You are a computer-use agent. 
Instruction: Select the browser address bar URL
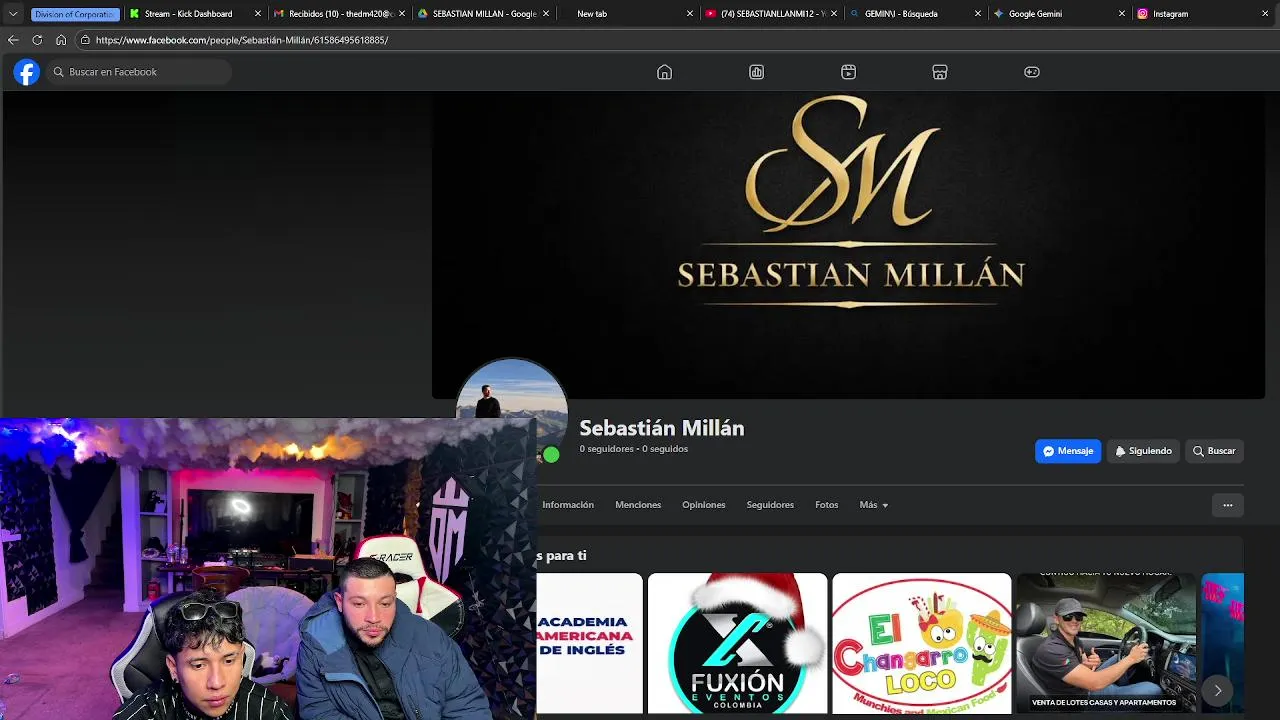coord(242,40)
